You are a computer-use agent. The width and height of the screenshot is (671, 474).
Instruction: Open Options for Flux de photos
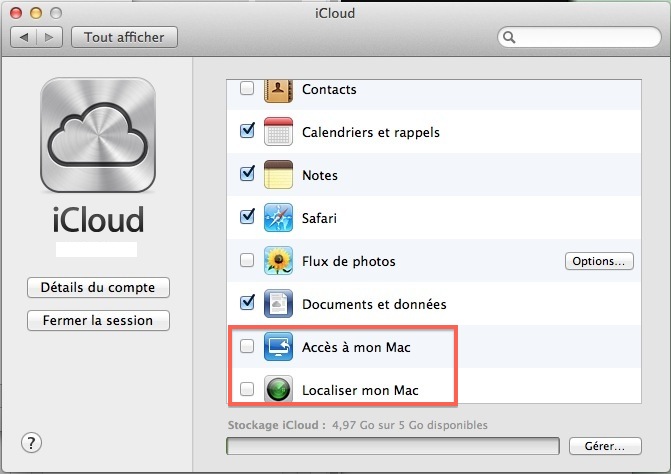pyautogui.click(x=600, y=261)
